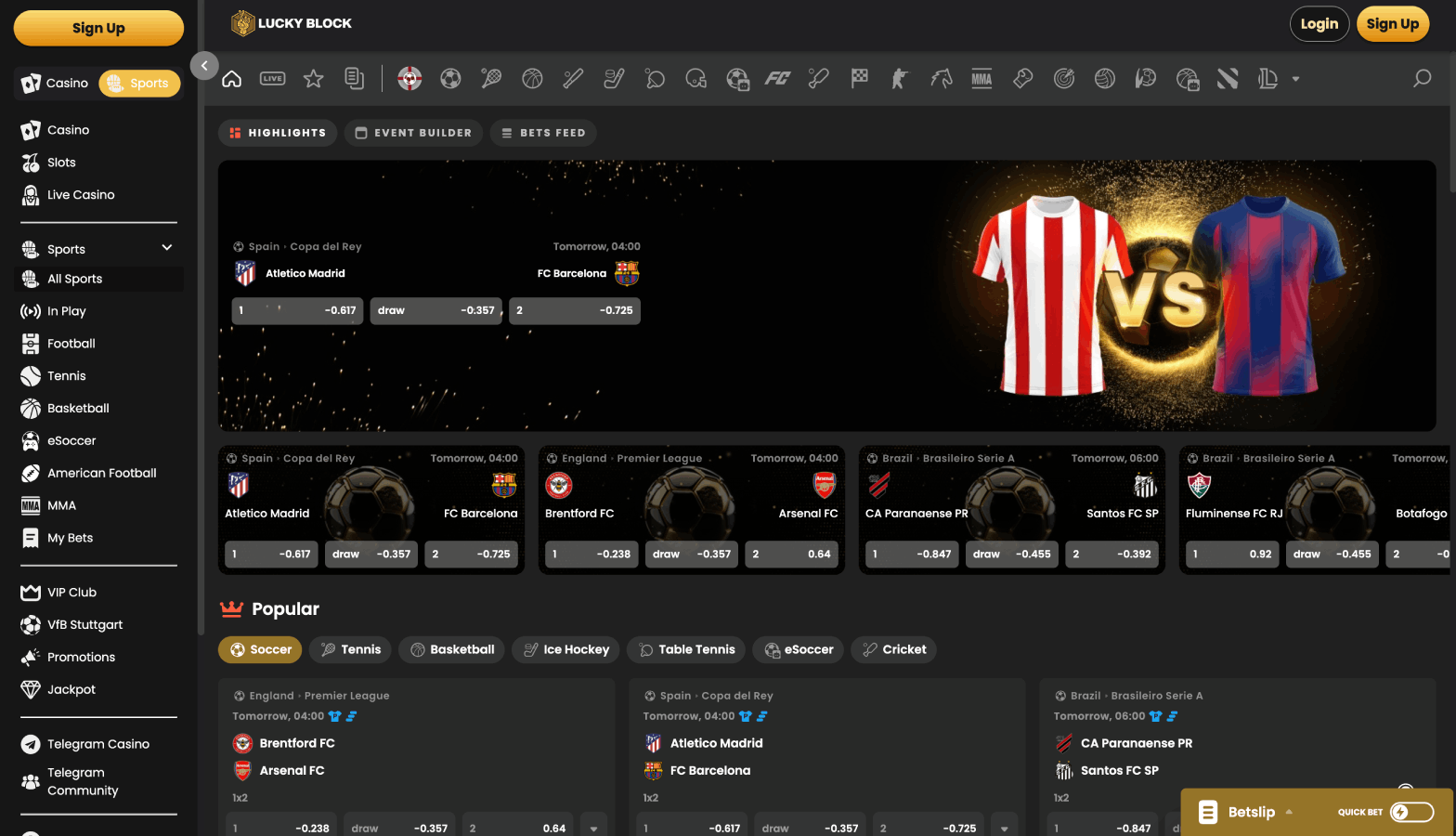Click the Lucky Block logo
Screen dimensions: 1456x836
click(292, 23)
